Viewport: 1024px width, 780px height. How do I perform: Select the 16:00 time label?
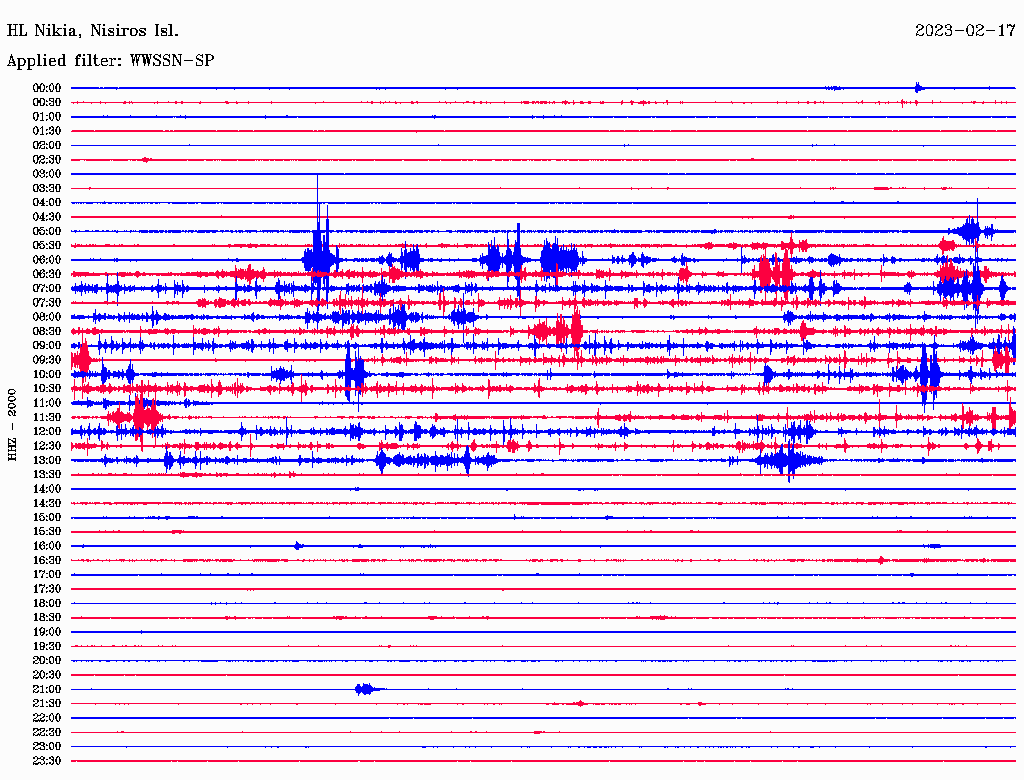pos(47,546)
